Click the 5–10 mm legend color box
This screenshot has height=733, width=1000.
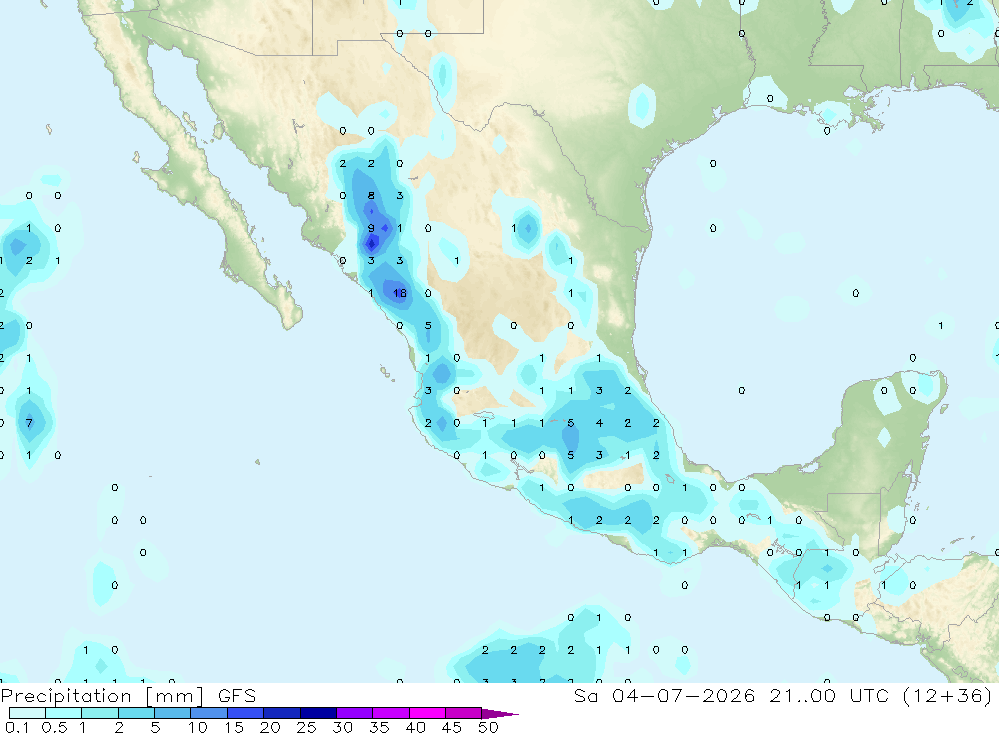(x=172, y=713)
